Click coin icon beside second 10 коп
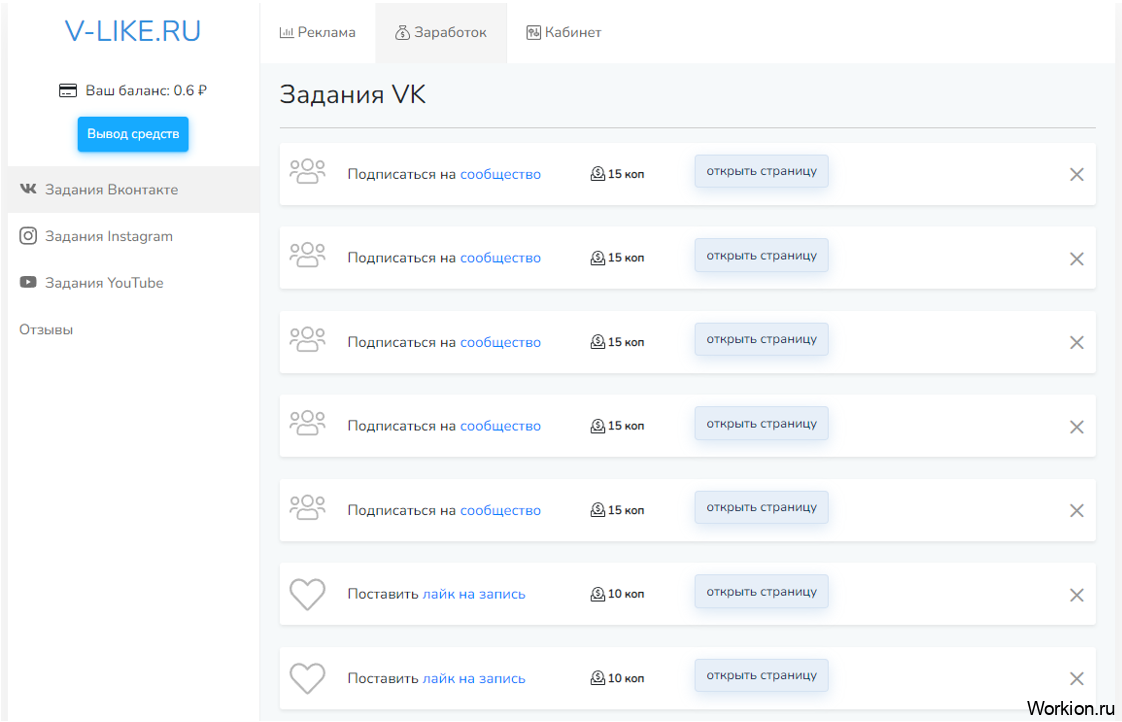Image resolution: width=1122 pixels, height=722 pixels. point(597,678)
